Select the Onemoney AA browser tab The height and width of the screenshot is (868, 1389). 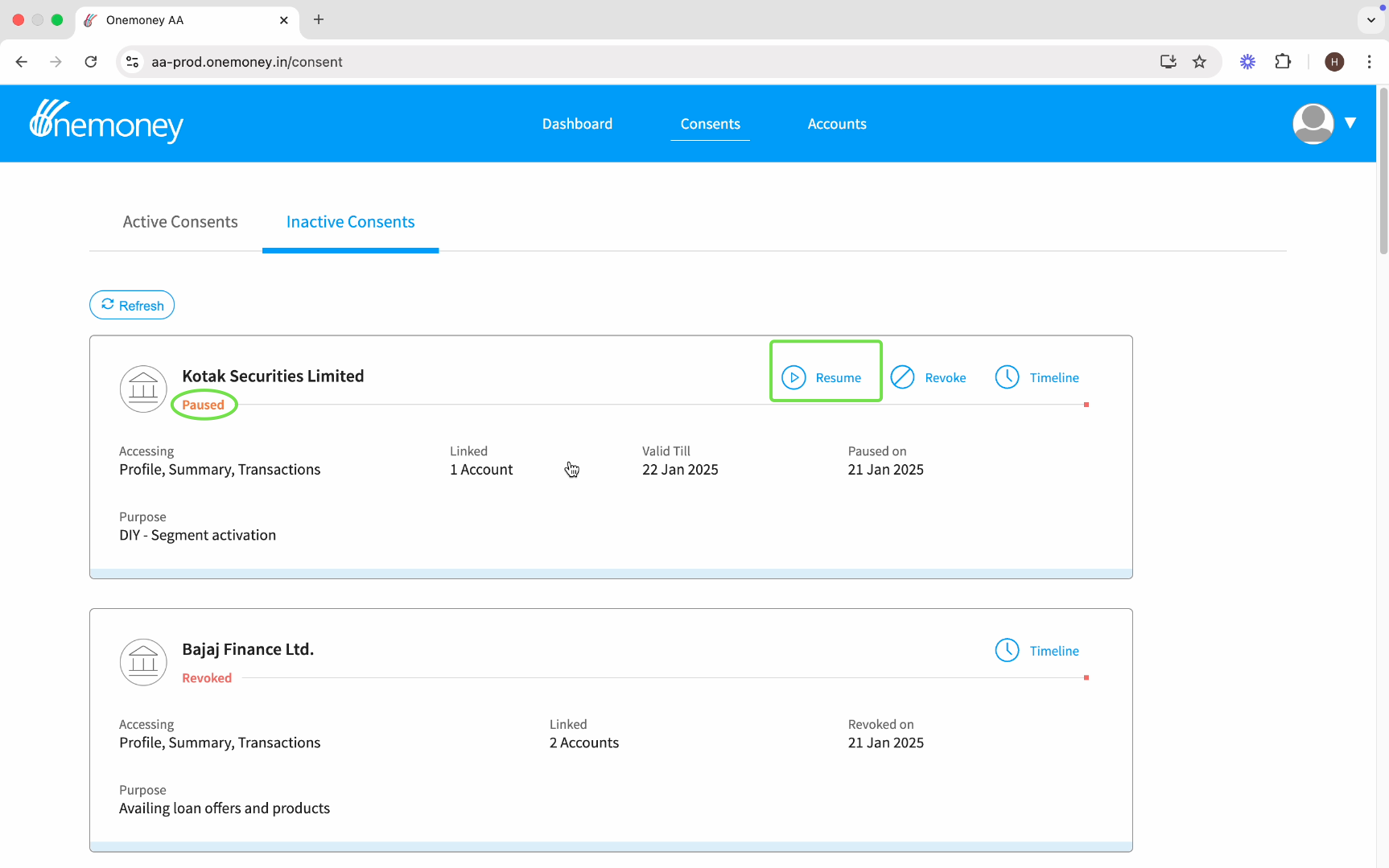tap(188, 20)
